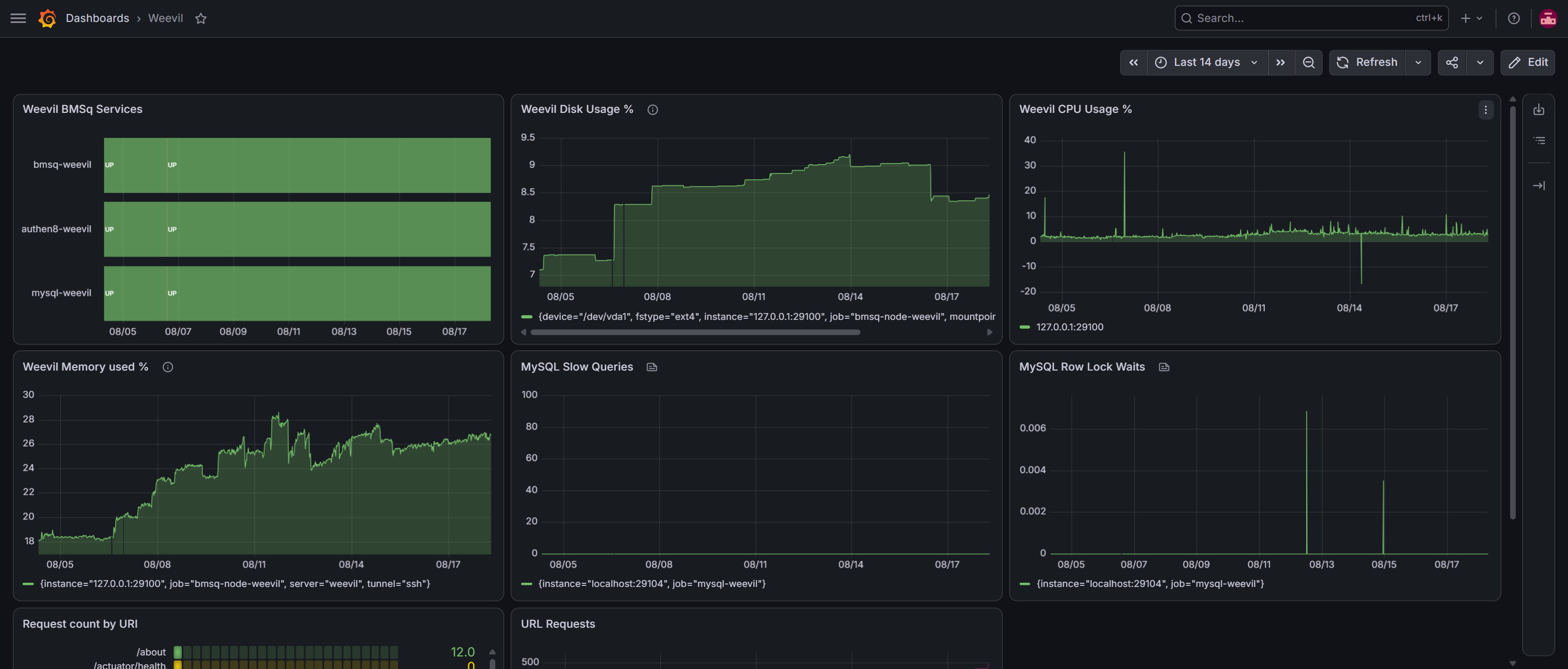Click the share dashboard icon

point(1452,62)
